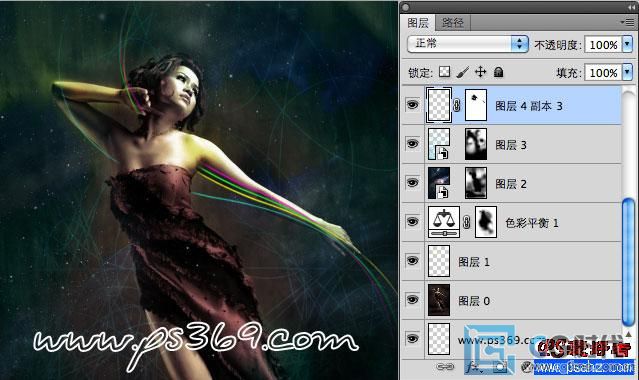
Task: Click the 填充 100% value field
Action: tap(603, 73)
